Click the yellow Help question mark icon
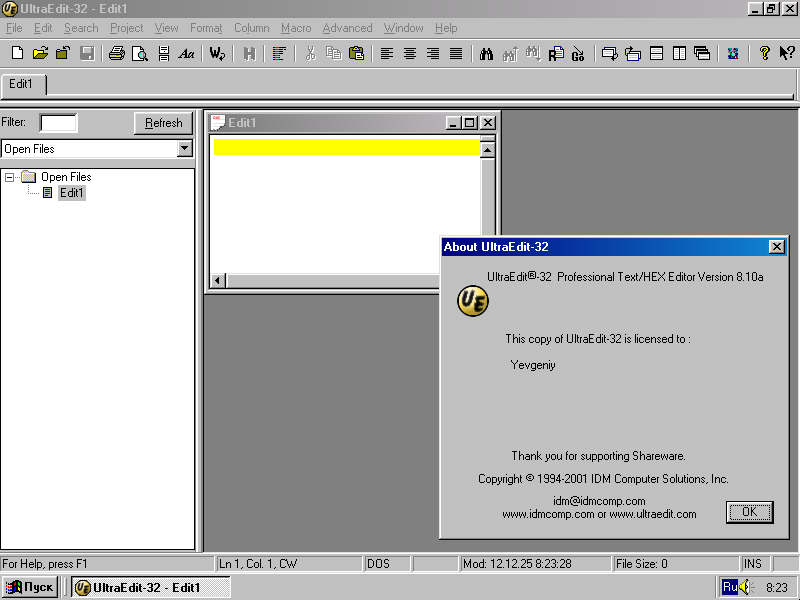The image size is (800, 600). coord(764,53)
